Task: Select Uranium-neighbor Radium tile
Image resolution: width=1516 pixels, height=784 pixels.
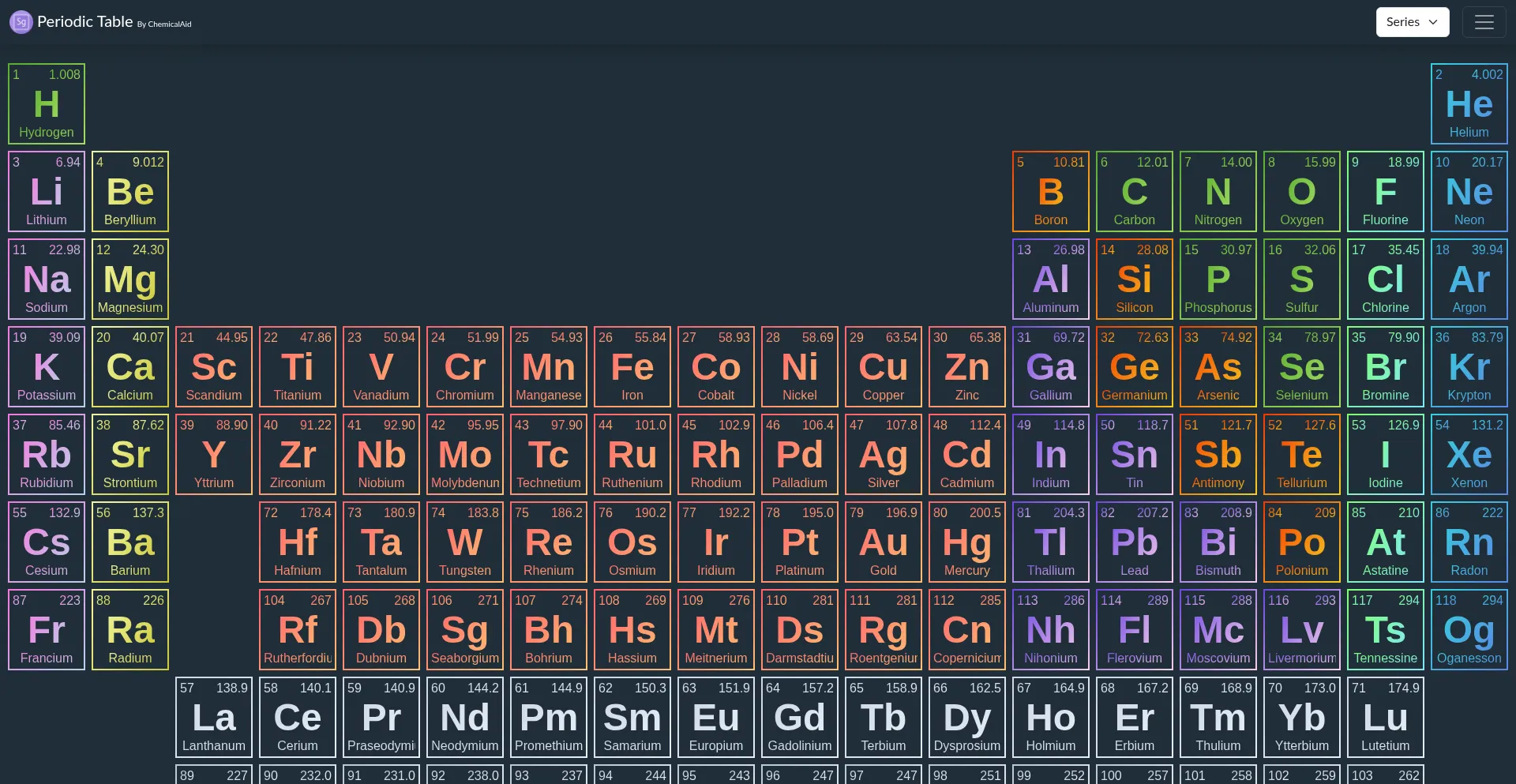Action: [x=129, y=629]
